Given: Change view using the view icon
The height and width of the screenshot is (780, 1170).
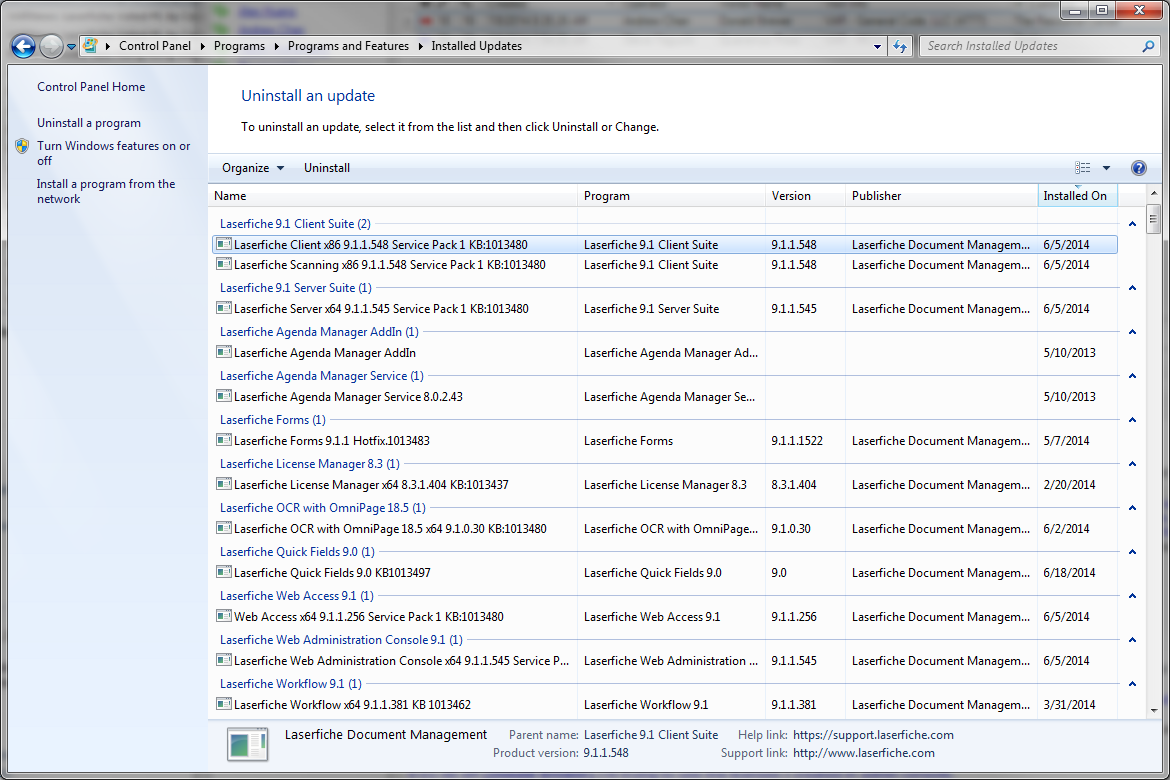Looking at the screenshot, I should (x=1083, y=168).
